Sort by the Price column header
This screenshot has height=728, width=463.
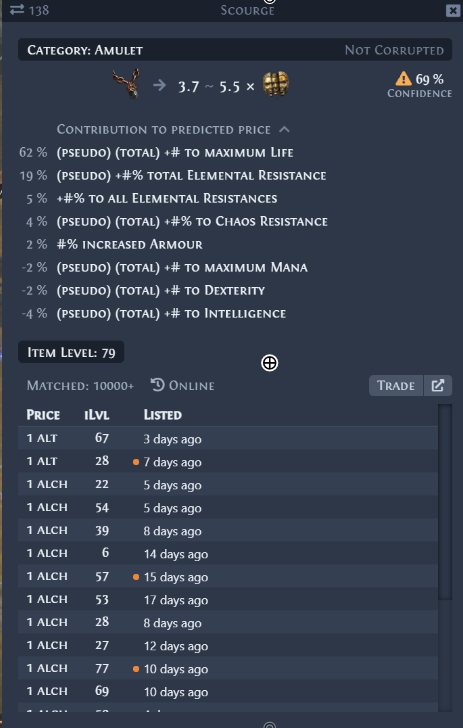tap(43, 415)
